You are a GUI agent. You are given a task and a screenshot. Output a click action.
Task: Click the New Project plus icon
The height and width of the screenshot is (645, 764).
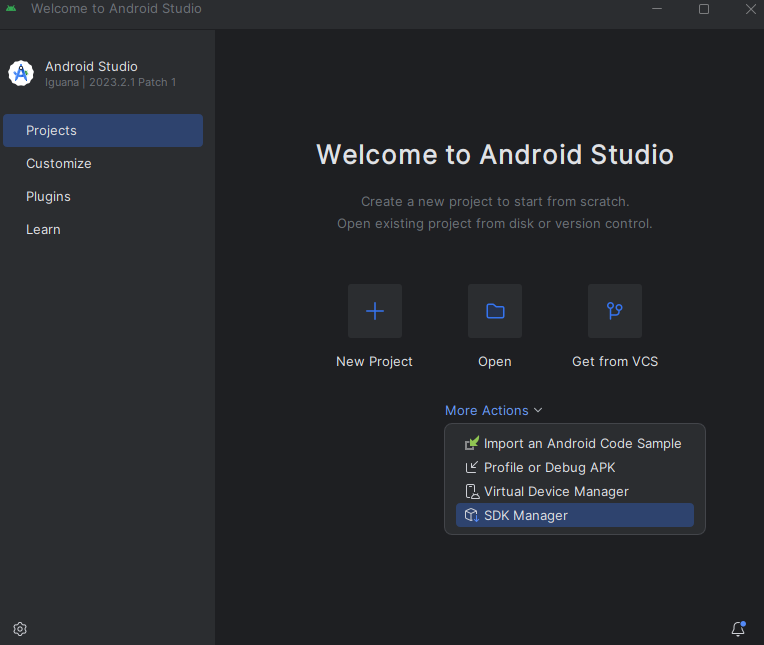point(375,311)
